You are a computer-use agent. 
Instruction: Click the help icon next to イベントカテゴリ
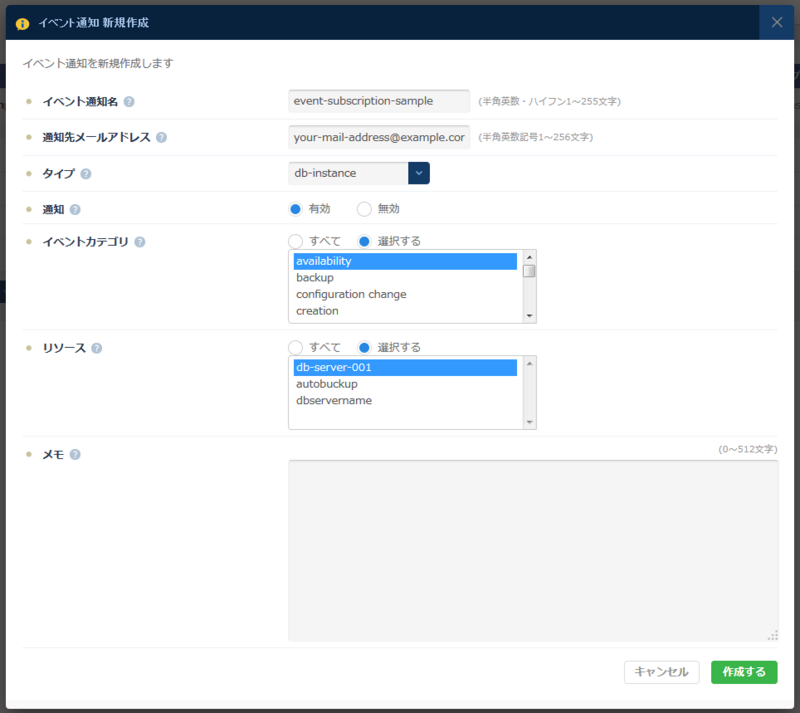tap(138, 242)
